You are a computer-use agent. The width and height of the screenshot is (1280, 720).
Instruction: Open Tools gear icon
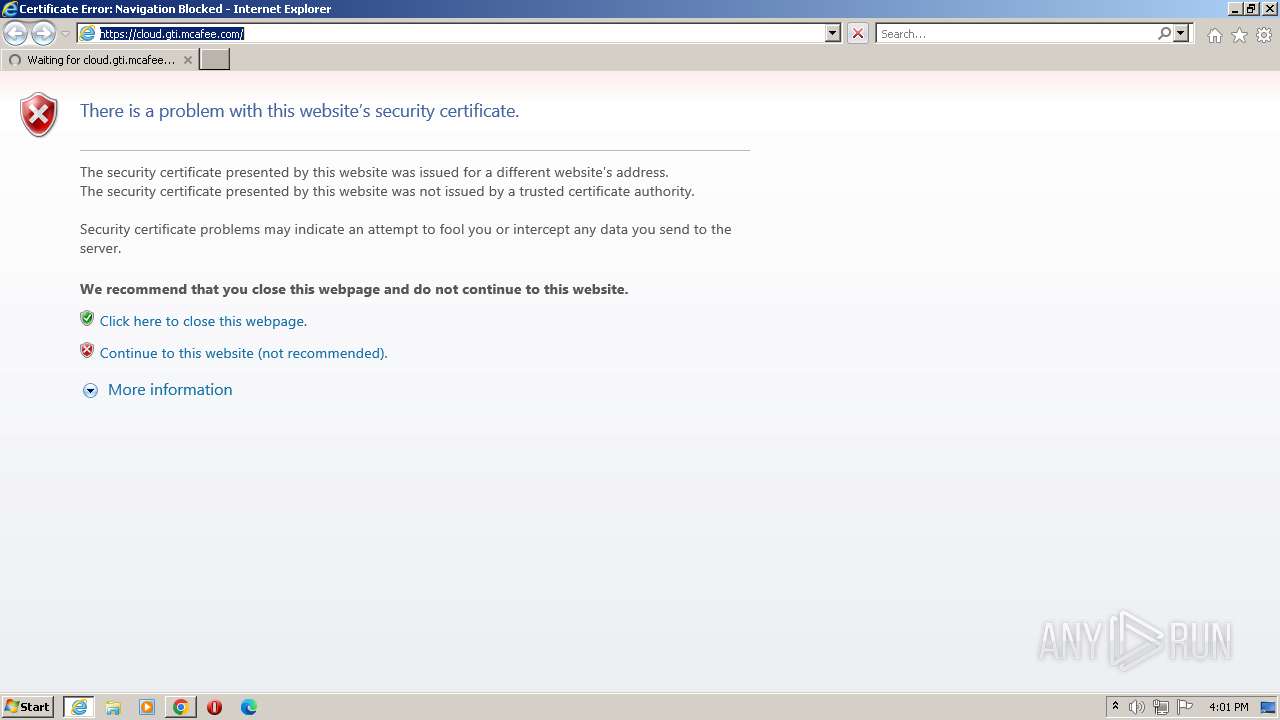(1265, 35)
